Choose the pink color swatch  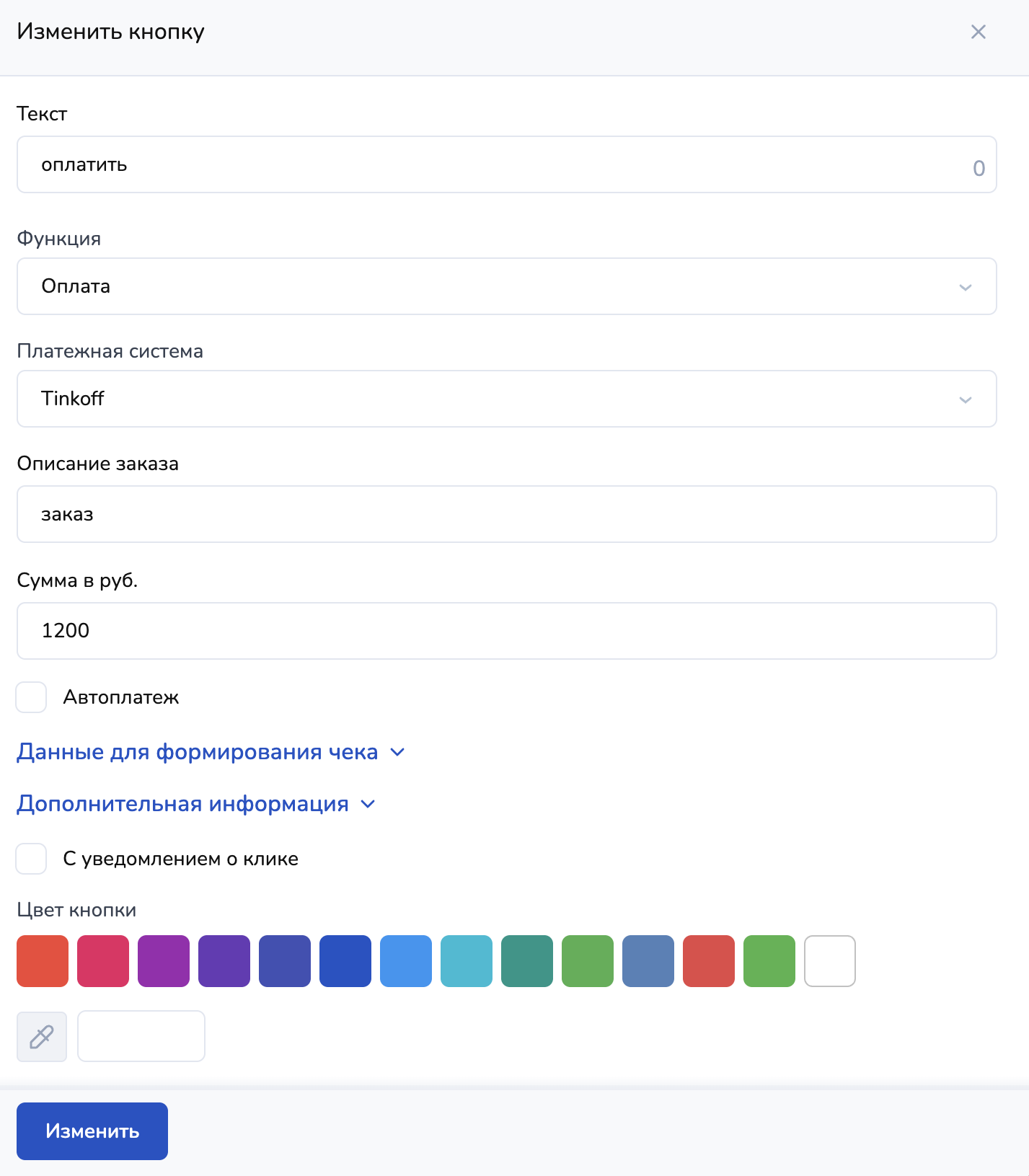(103, 961)
